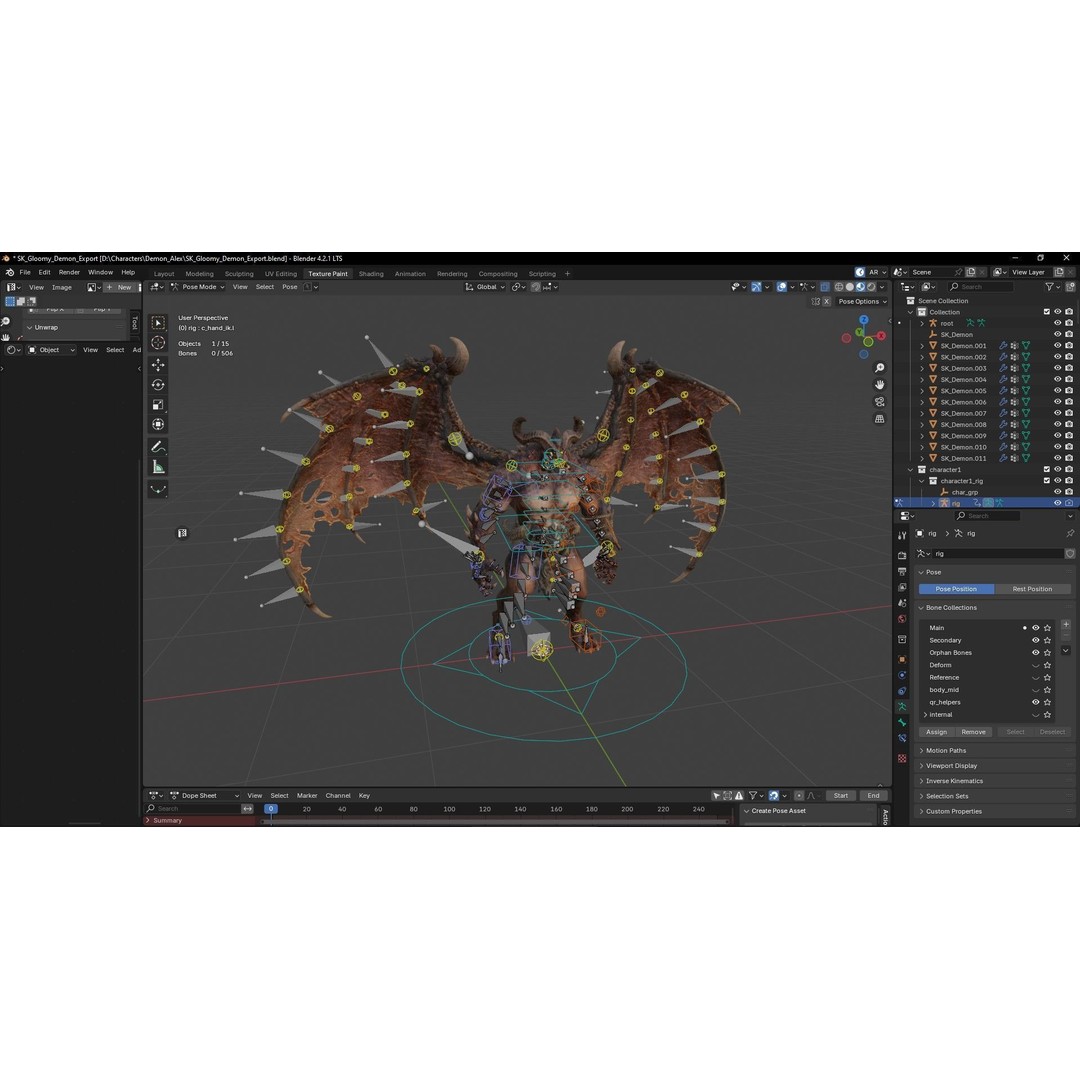
Task: Open the Pose Options dropdown
Action: point(862,302)
